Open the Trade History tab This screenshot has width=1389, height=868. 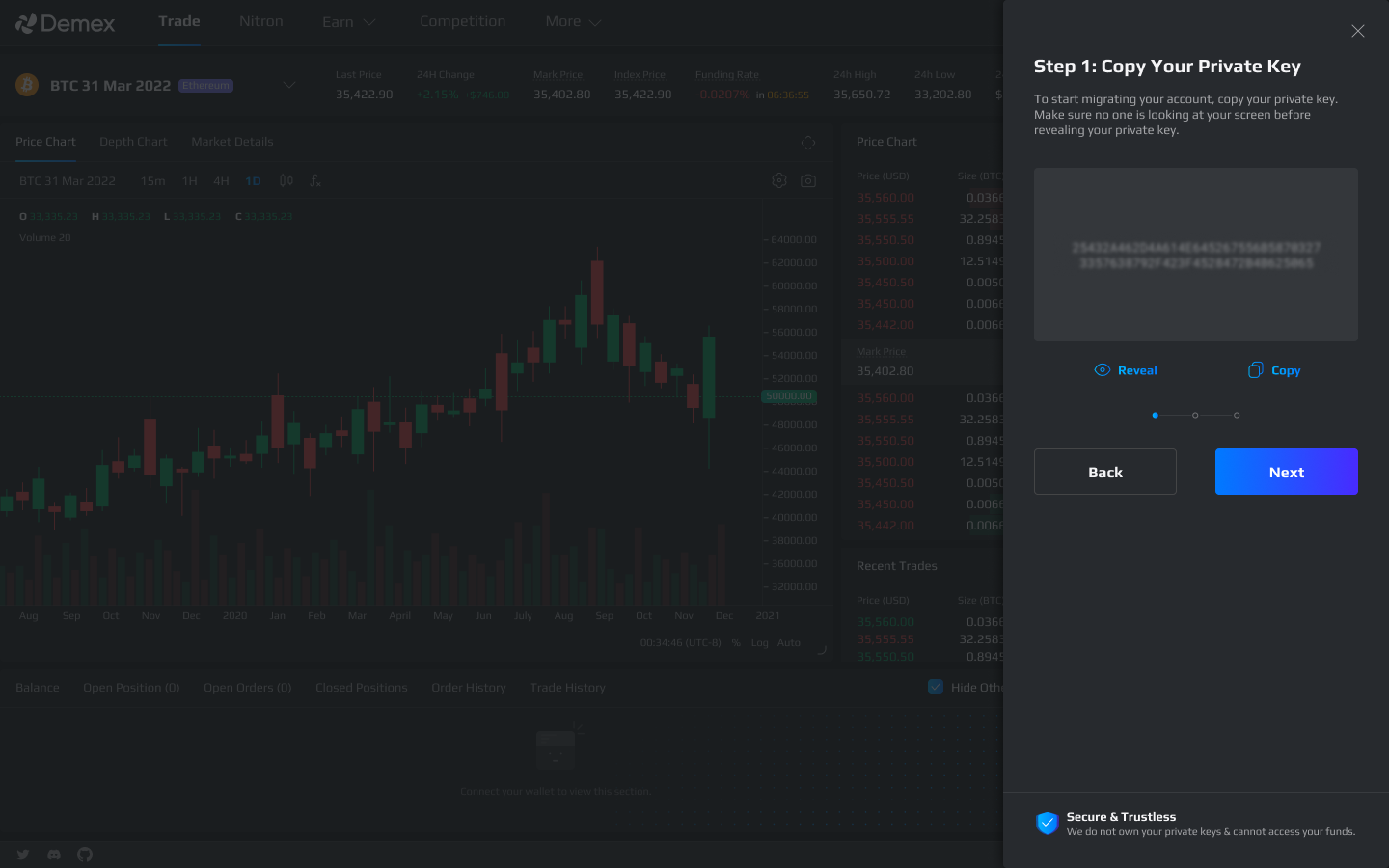pyautogui.click(x=567, y=688)
